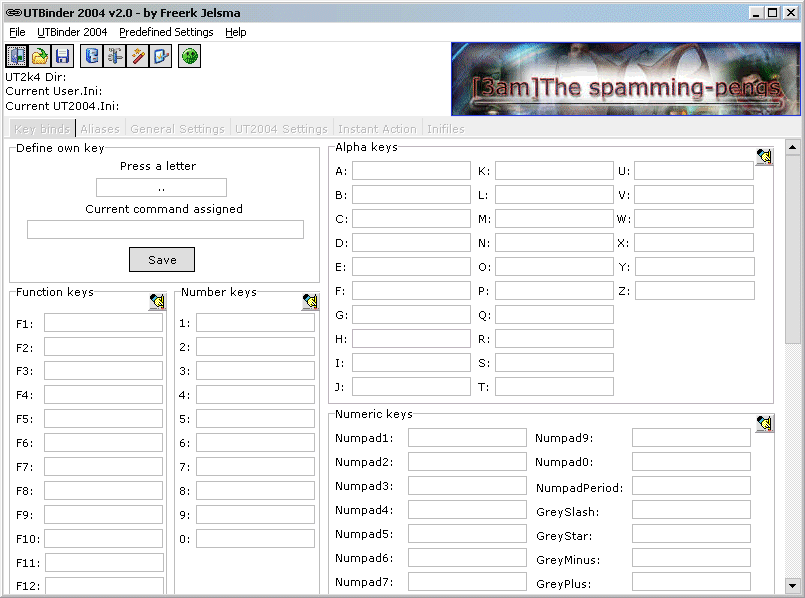This screenshot has width=805, height=598.
Task: Click the M key bind field
Action: (554, 219)
